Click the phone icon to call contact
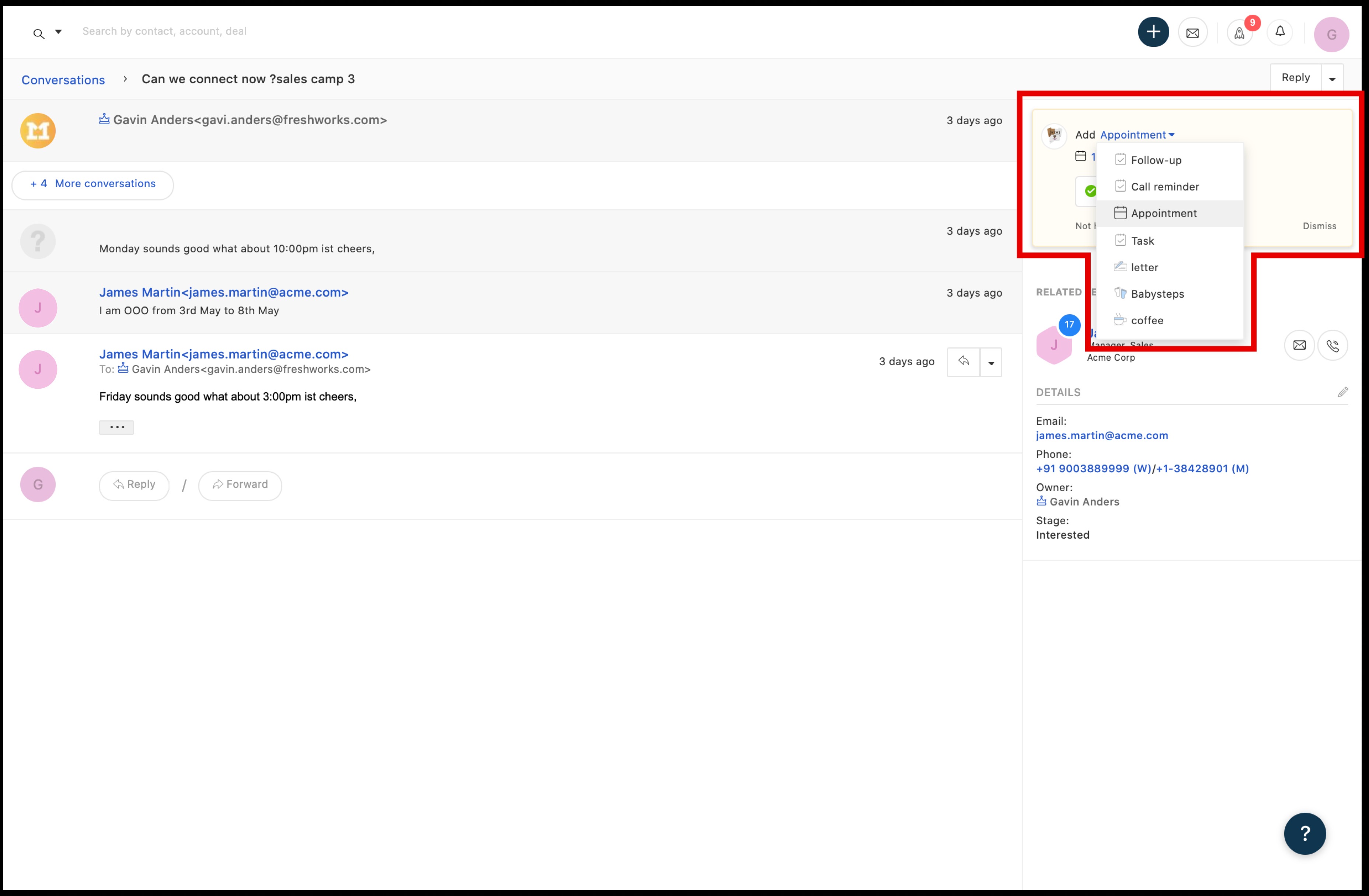Image resolution: width=1369 pixels, height=896 pixels. pos(1332,345)
